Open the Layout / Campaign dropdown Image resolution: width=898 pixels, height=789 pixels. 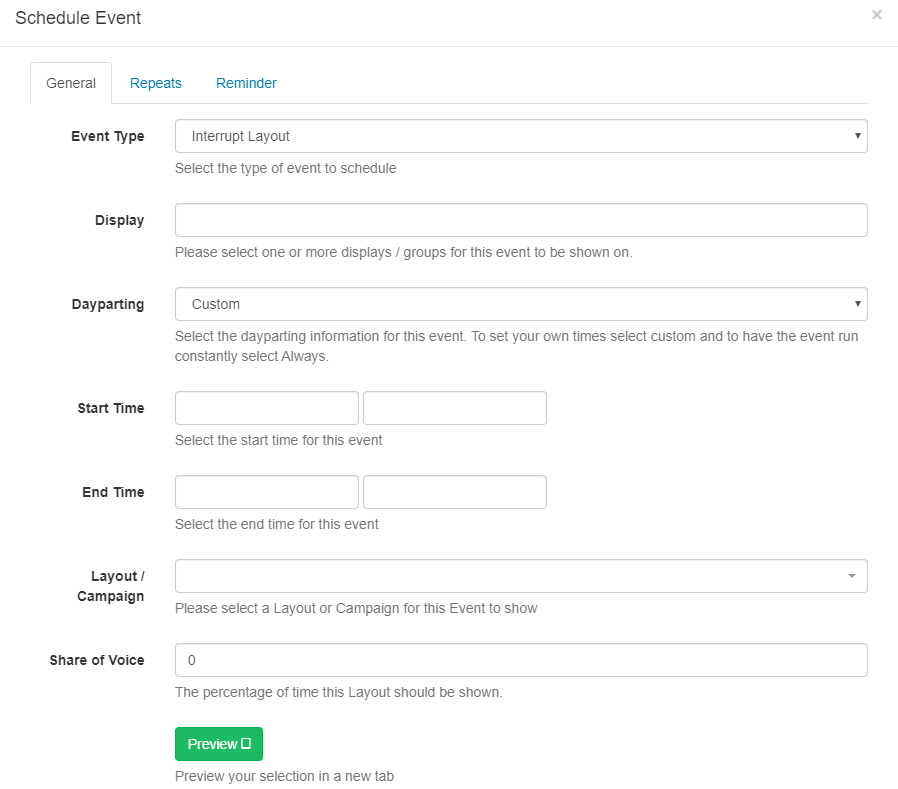point(510,576)
